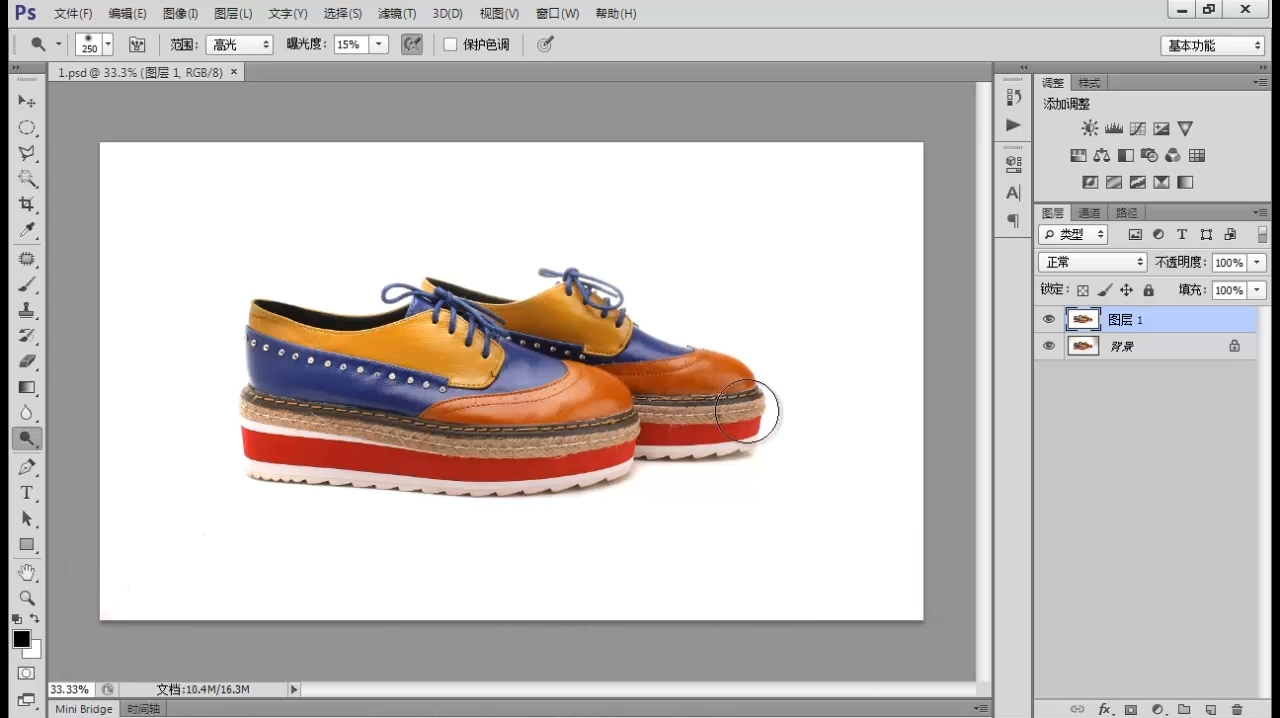This screenshot has height=718, width=1280.
Task: Open the 时间轴 panel tab
Action: pos(143,709)
